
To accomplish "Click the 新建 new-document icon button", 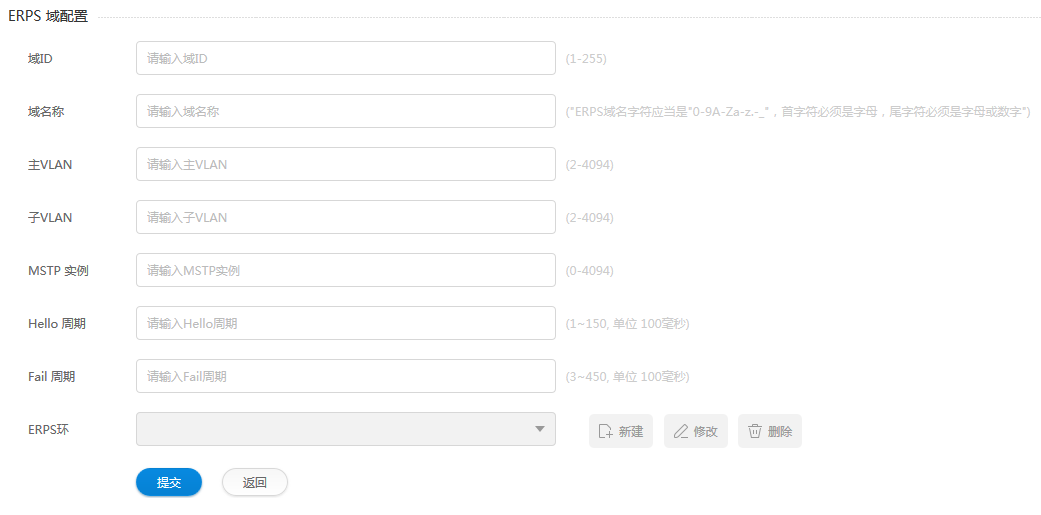I will 621,431.
